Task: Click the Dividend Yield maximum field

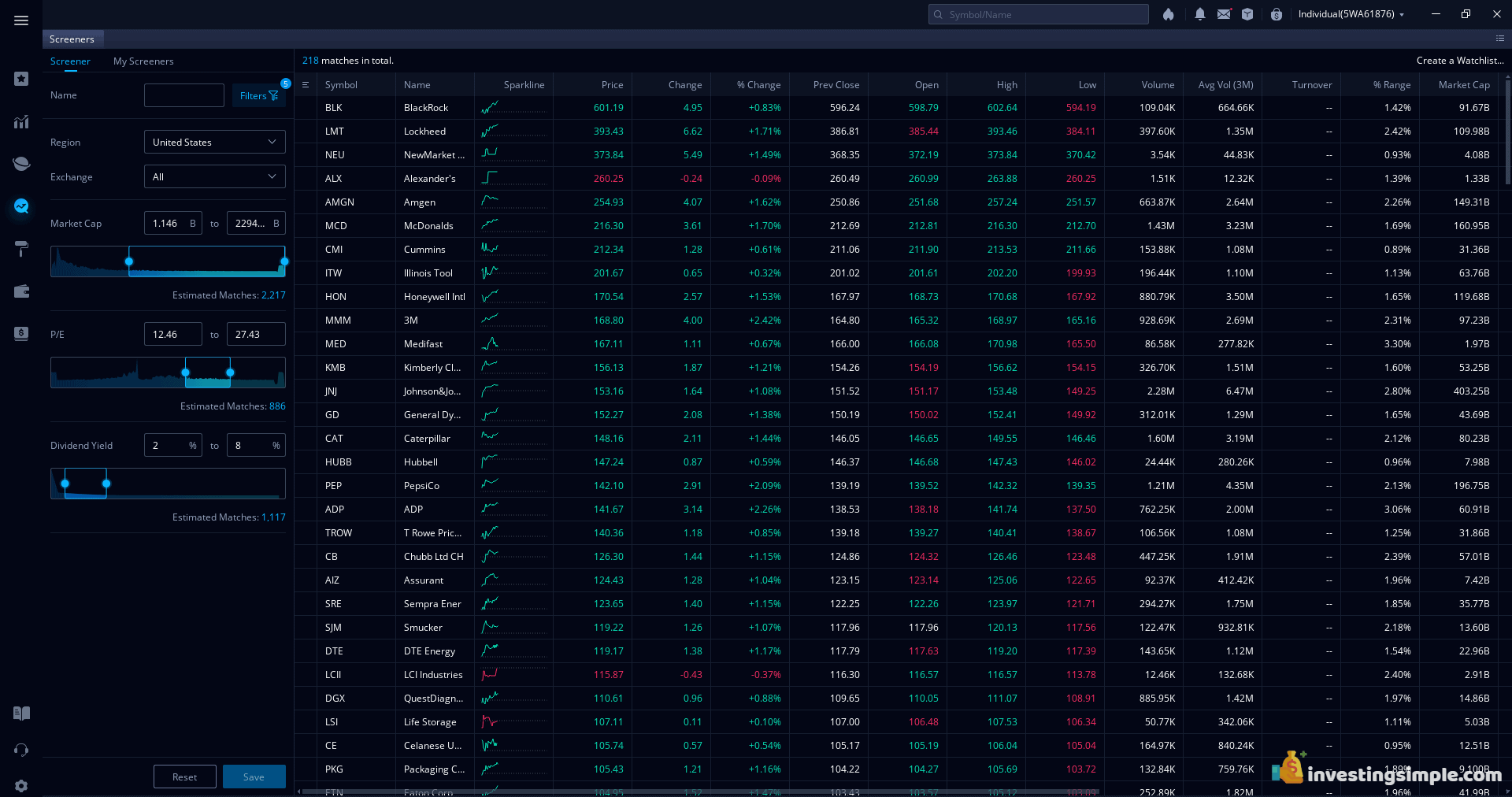Action: click(x=256, y=446)
